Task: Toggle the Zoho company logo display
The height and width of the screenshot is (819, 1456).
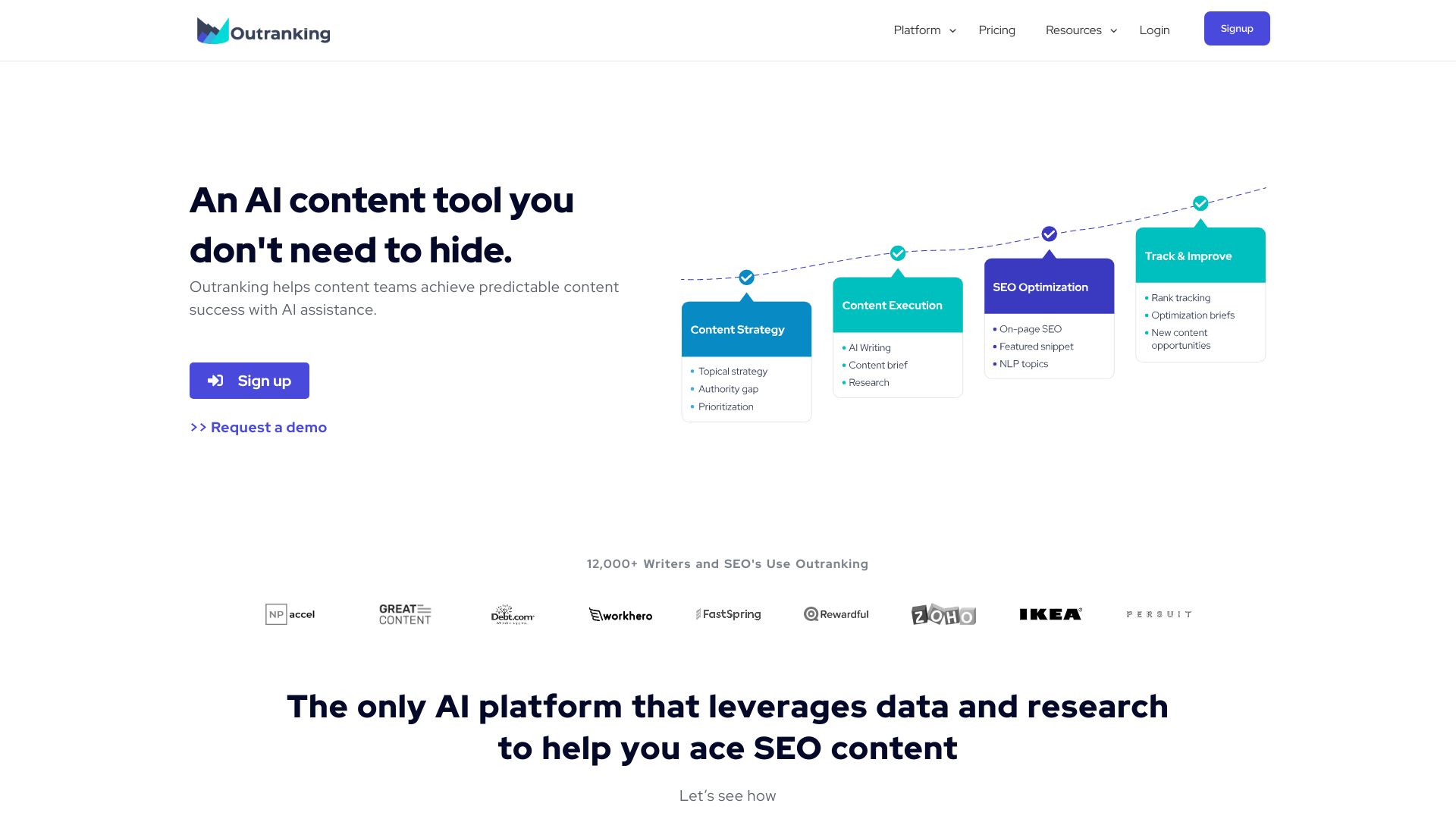Action: pos(943,614)
